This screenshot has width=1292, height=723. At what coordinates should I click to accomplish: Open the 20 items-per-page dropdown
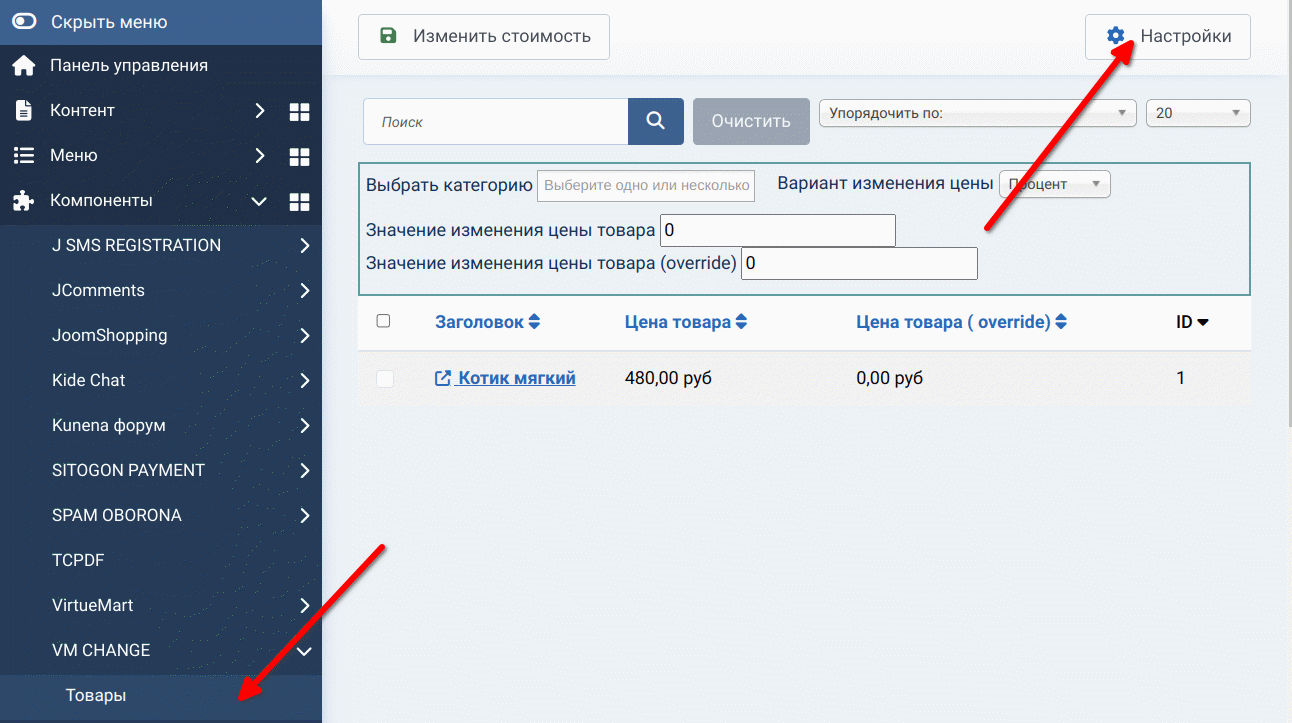pyautogui.click(x=1198, y=113)
